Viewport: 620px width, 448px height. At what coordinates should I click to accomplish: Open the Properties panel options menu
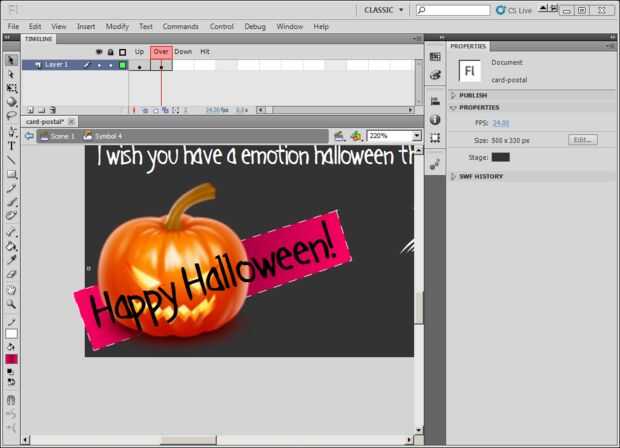[611, 46]
